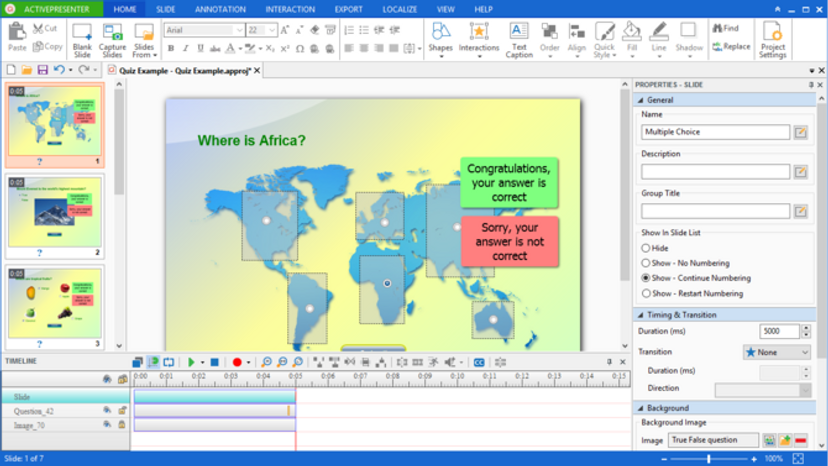Click the Find button

point(726,28)
